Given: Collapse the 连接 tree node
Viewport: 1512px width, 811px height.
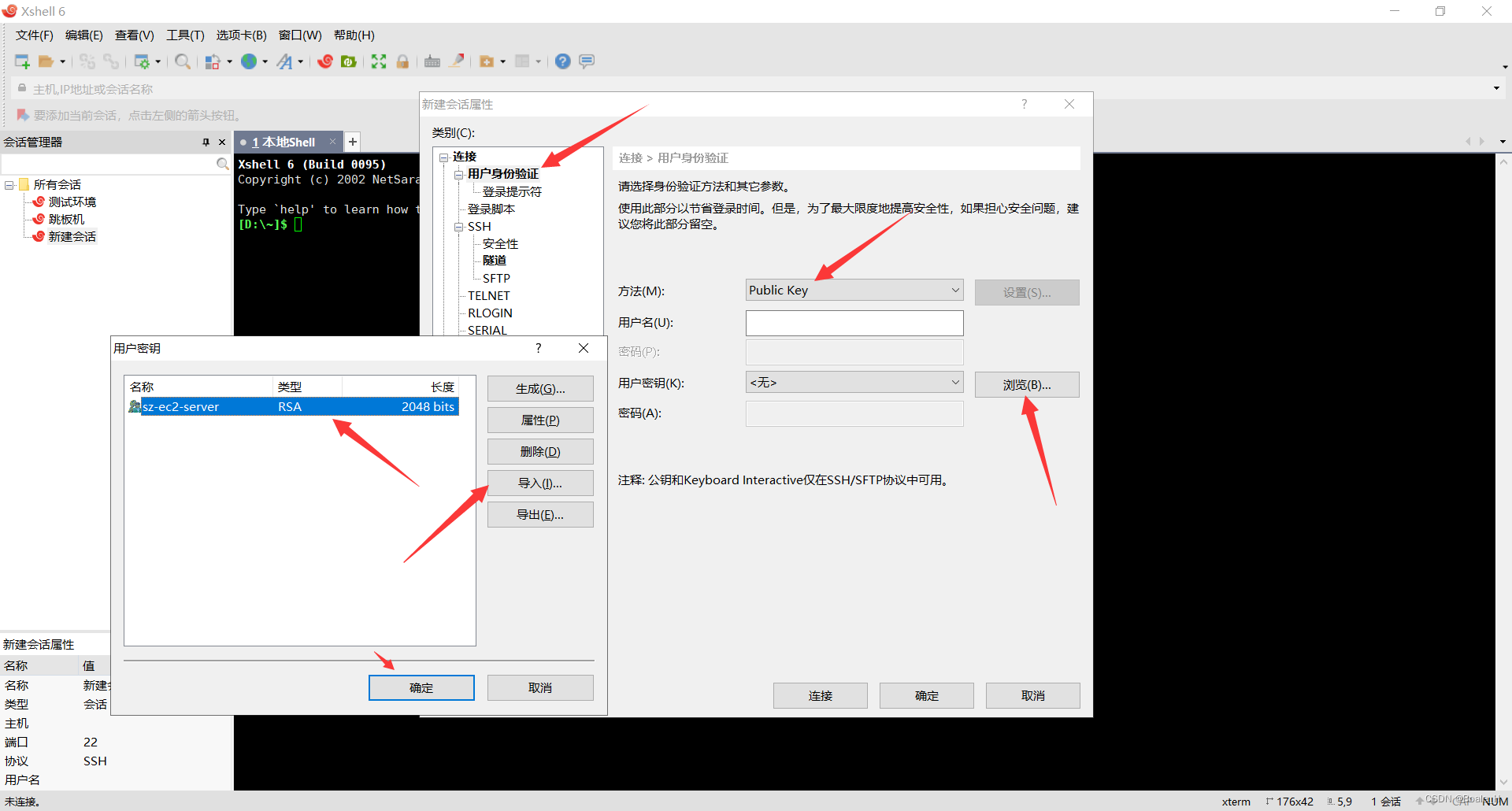Looking at the screenshot, I should [x=444, y=157].
